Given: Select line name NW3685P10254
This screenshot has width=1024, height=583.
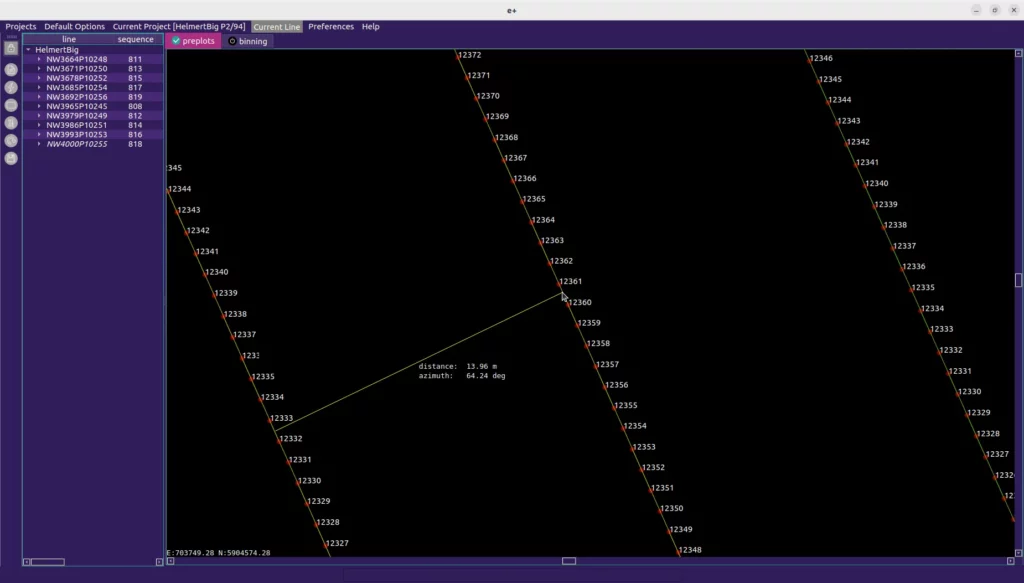Looking at the screenshot, I should (76, 87).
